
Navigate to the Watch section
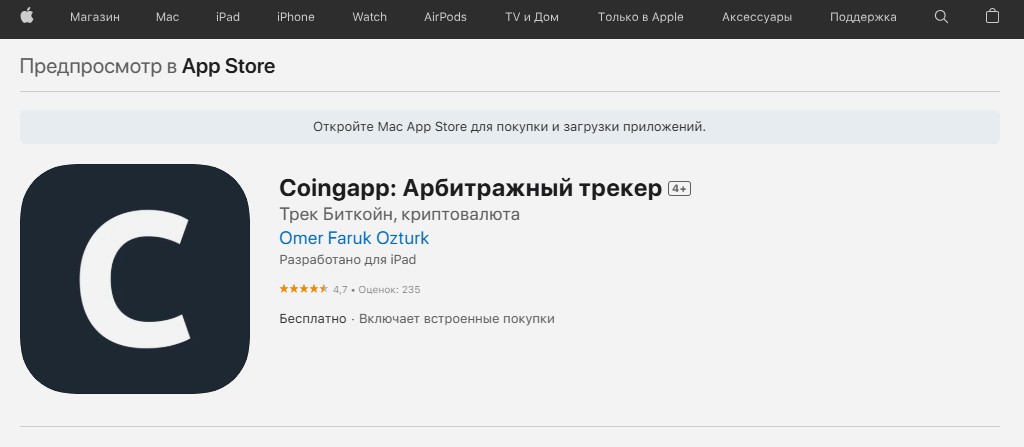[369, 17]
